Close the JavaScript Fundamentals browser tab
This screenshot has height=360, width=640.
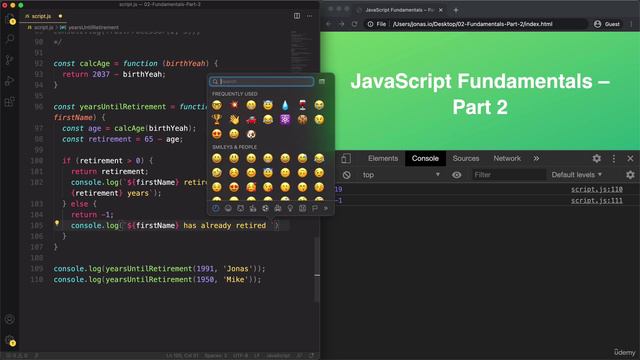point(441,10)
